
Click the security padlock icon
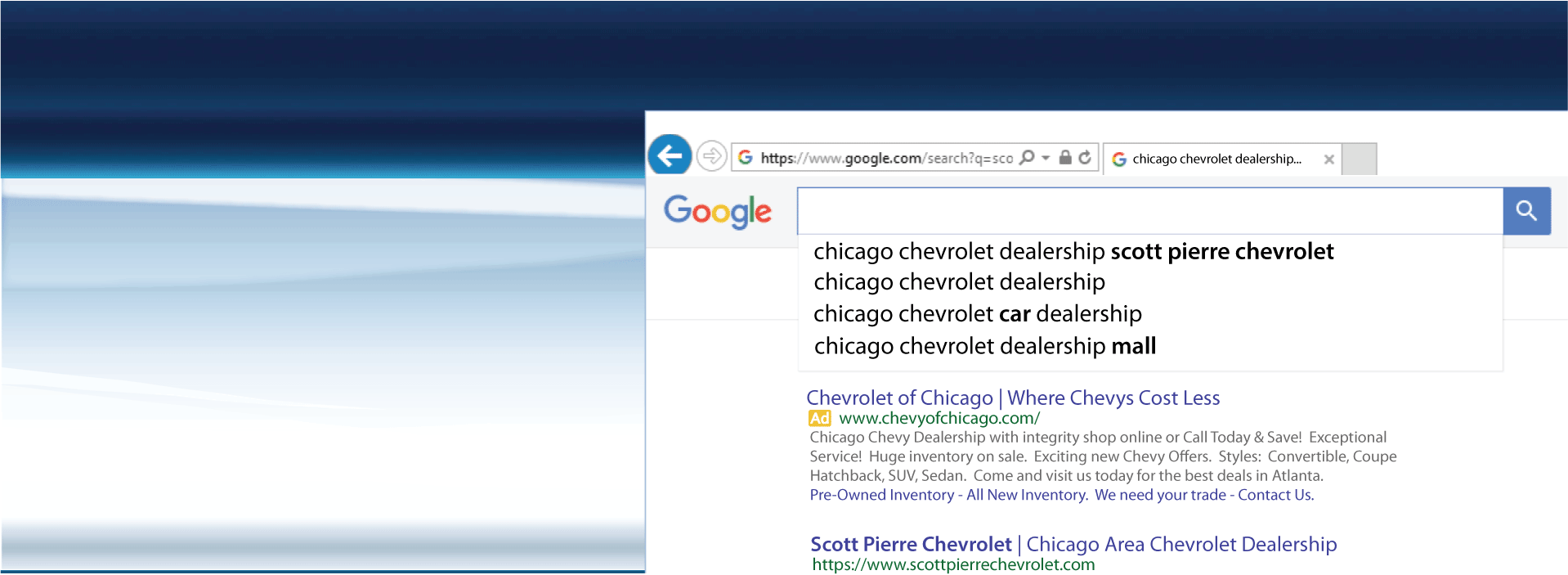[x=1065, y=157]
